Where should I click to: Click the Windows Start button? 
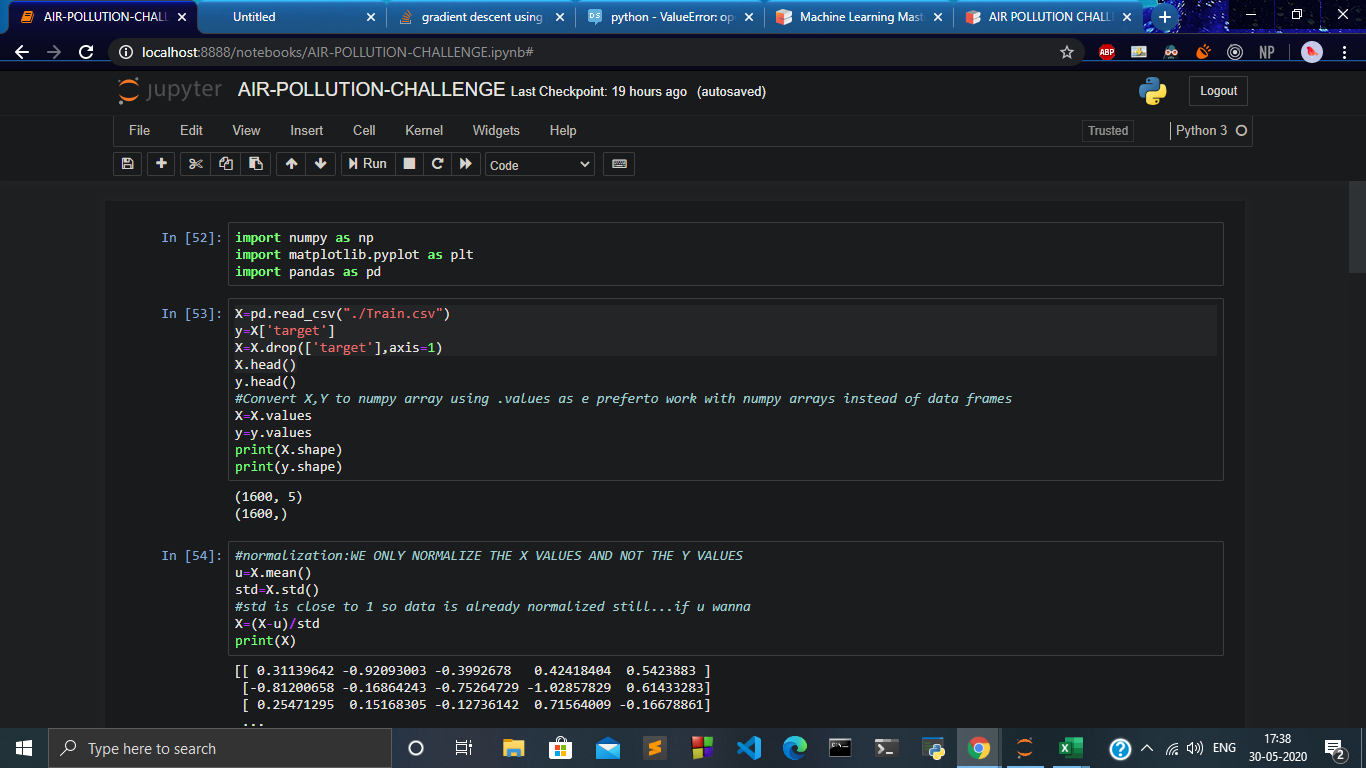(24, 748)
